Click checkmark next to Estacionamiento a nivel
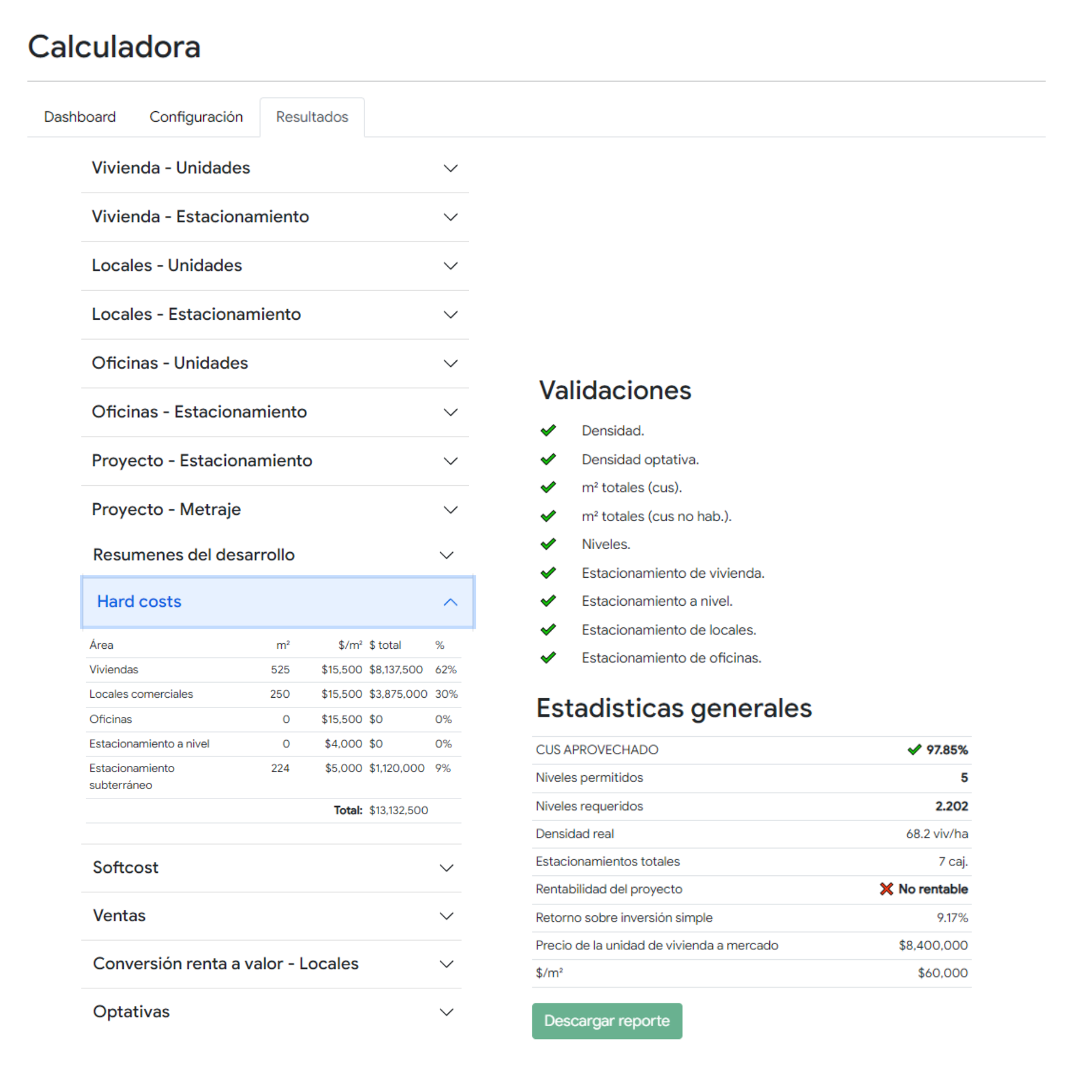 point(548,601)
